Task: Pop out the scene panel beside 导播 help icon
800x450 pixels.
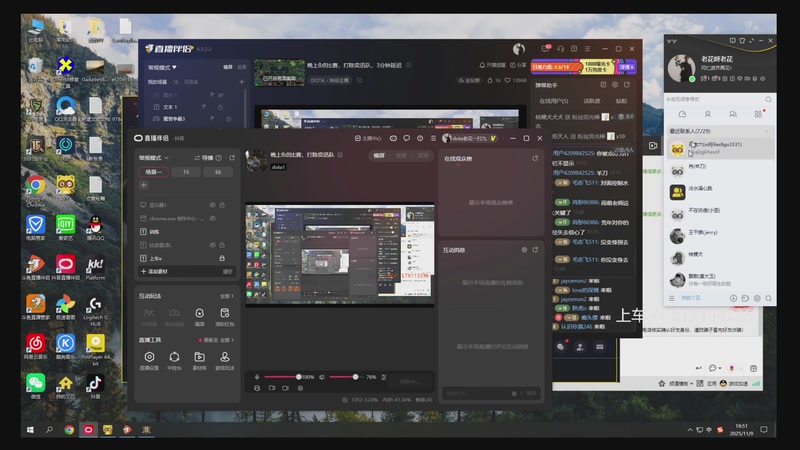Action: [232, 158]
